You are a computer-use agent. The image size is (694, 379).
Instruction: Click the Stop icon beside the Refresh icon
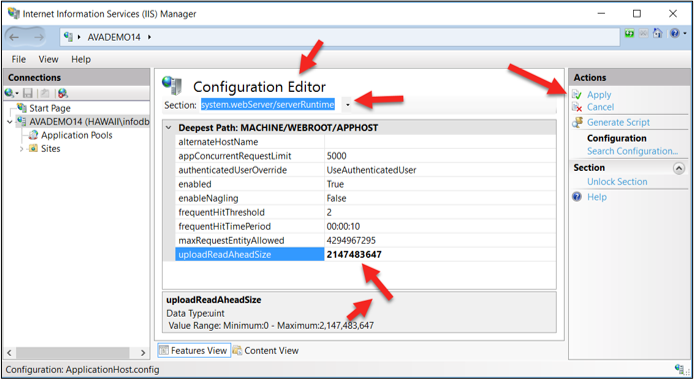click(x=644, y=33)
